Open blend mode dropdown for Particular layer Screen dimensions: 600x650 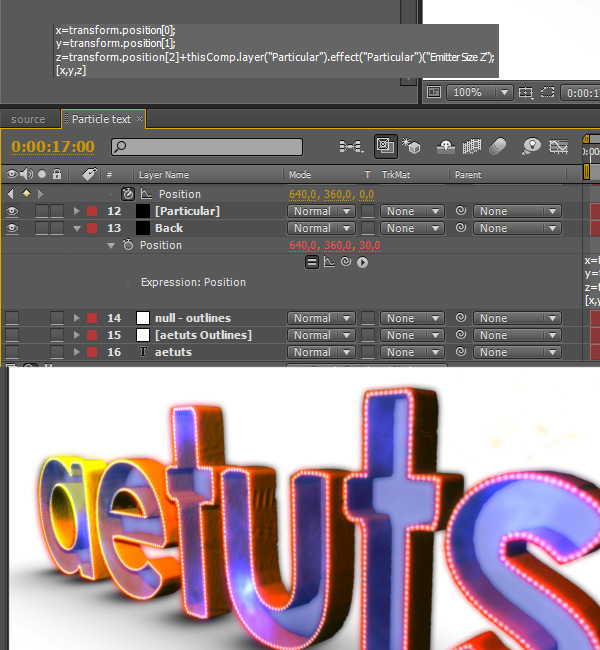(321, 211)
